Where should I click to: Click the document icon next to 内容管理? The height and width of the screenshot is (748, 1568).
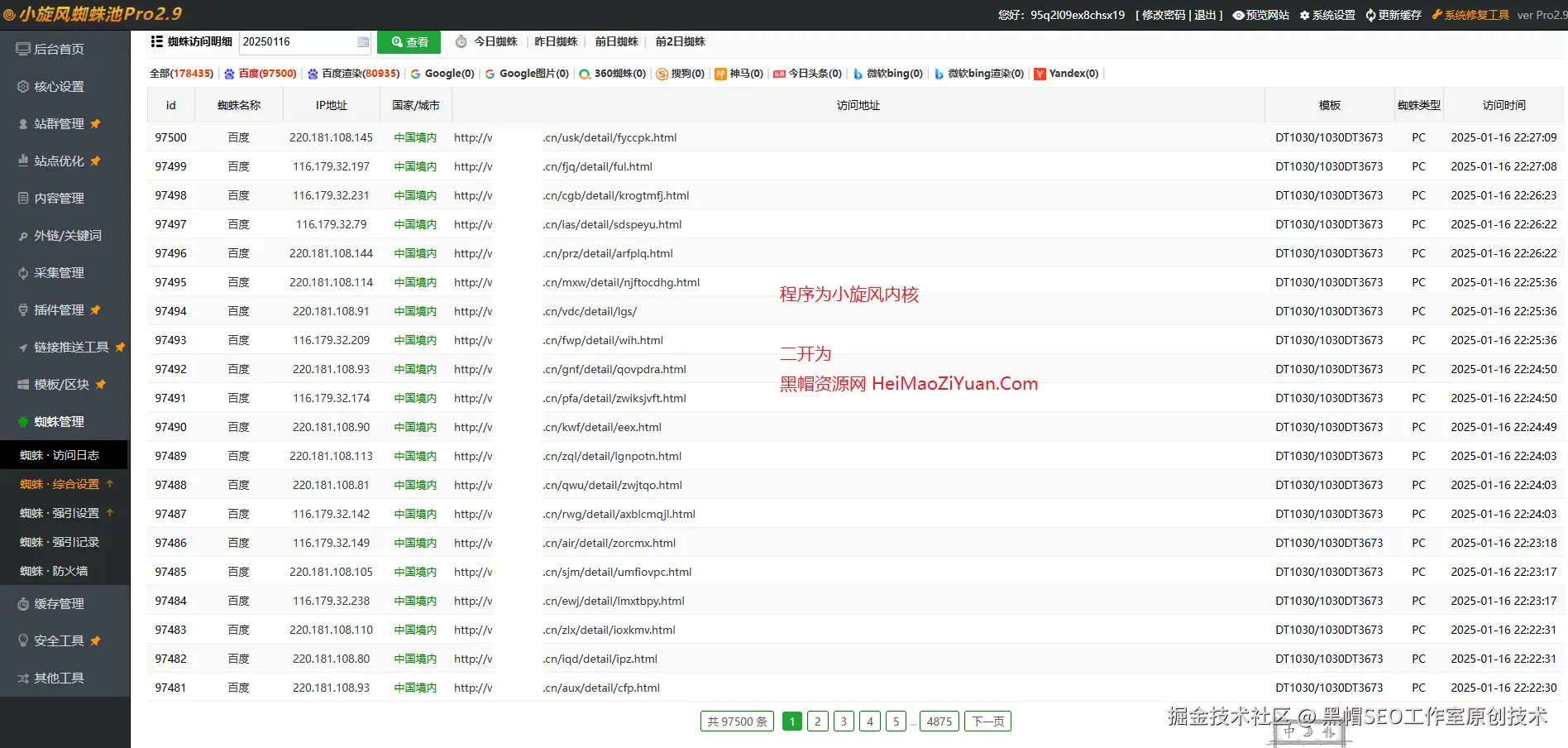tap(23, 198)
